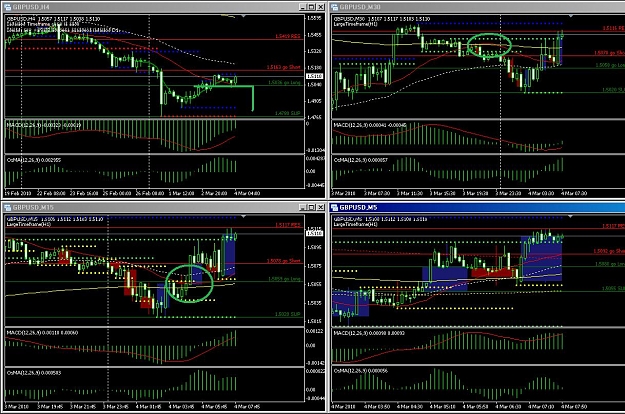This screenshot has width=625, height=414.
Task: Select the OsMA(12,26,3) label in M5 chart
Action: click(x=361, y=371)
